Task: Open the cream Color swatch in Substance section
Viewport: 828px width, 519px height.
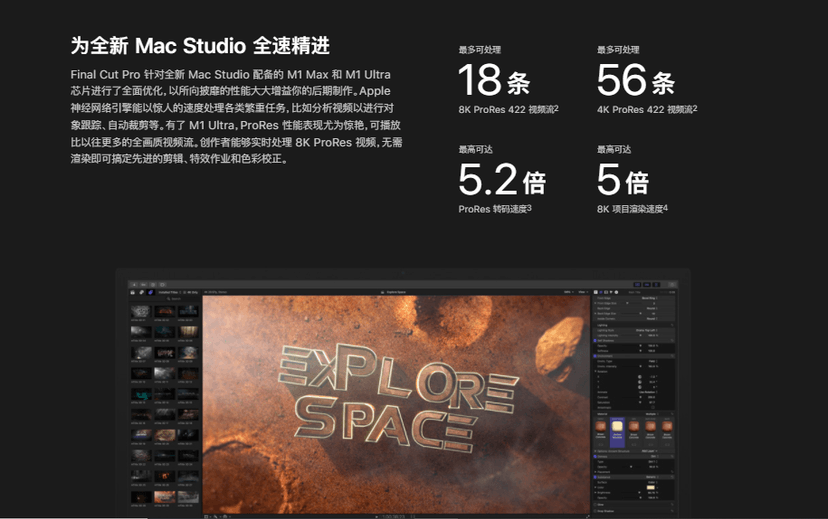Action: [651, 487]
